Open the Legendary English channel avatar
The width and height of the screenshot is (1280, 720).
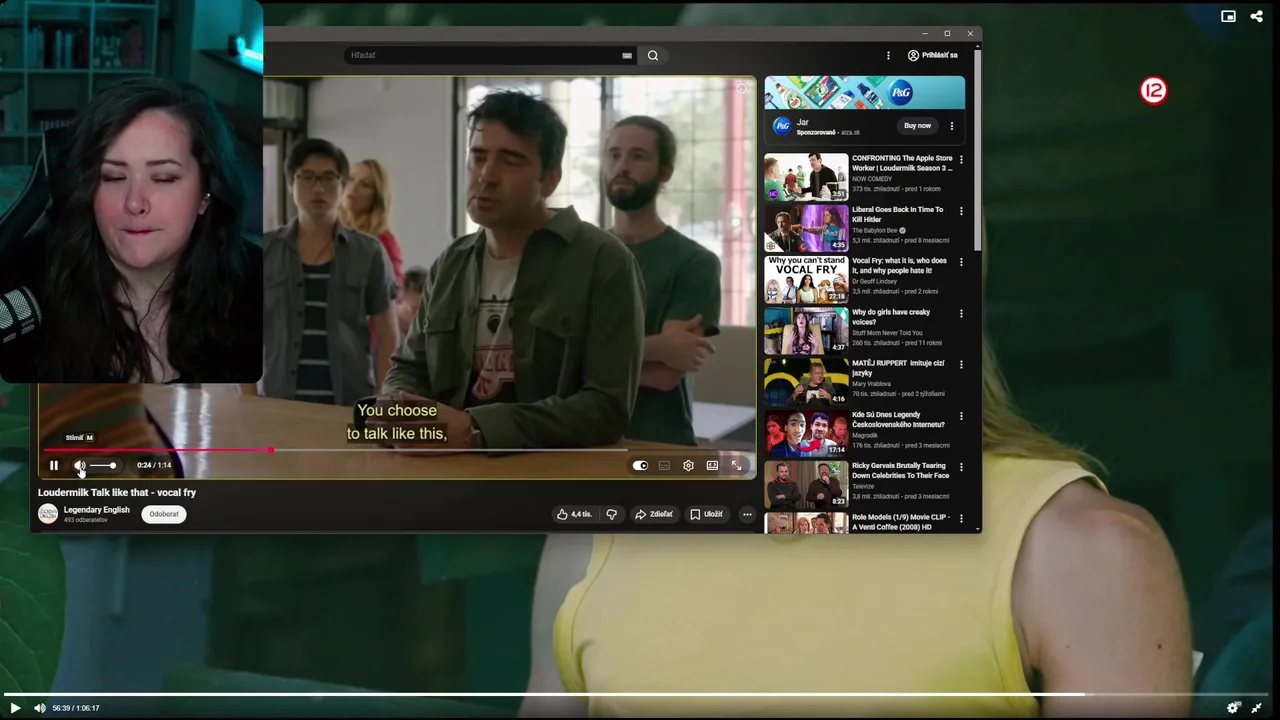pos(48,514)
